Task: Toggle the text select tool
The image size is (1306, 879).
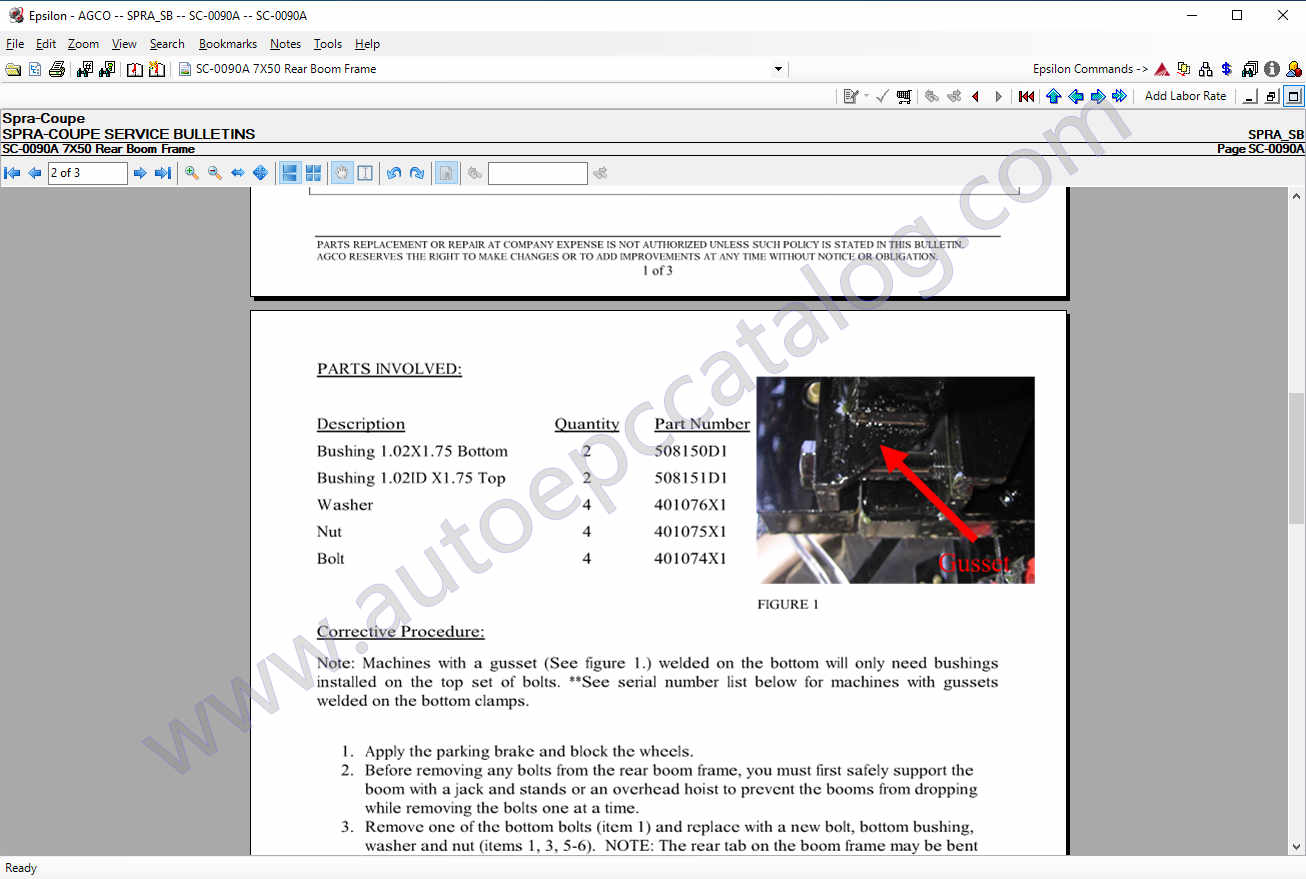Action: point(365,173)
